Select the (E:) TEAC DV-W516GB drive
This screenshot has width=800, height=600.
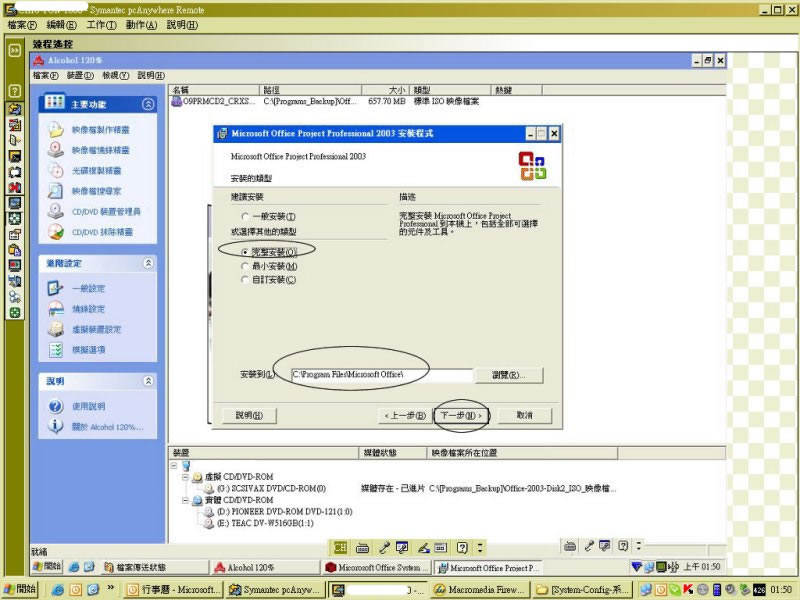pos(265,523)
